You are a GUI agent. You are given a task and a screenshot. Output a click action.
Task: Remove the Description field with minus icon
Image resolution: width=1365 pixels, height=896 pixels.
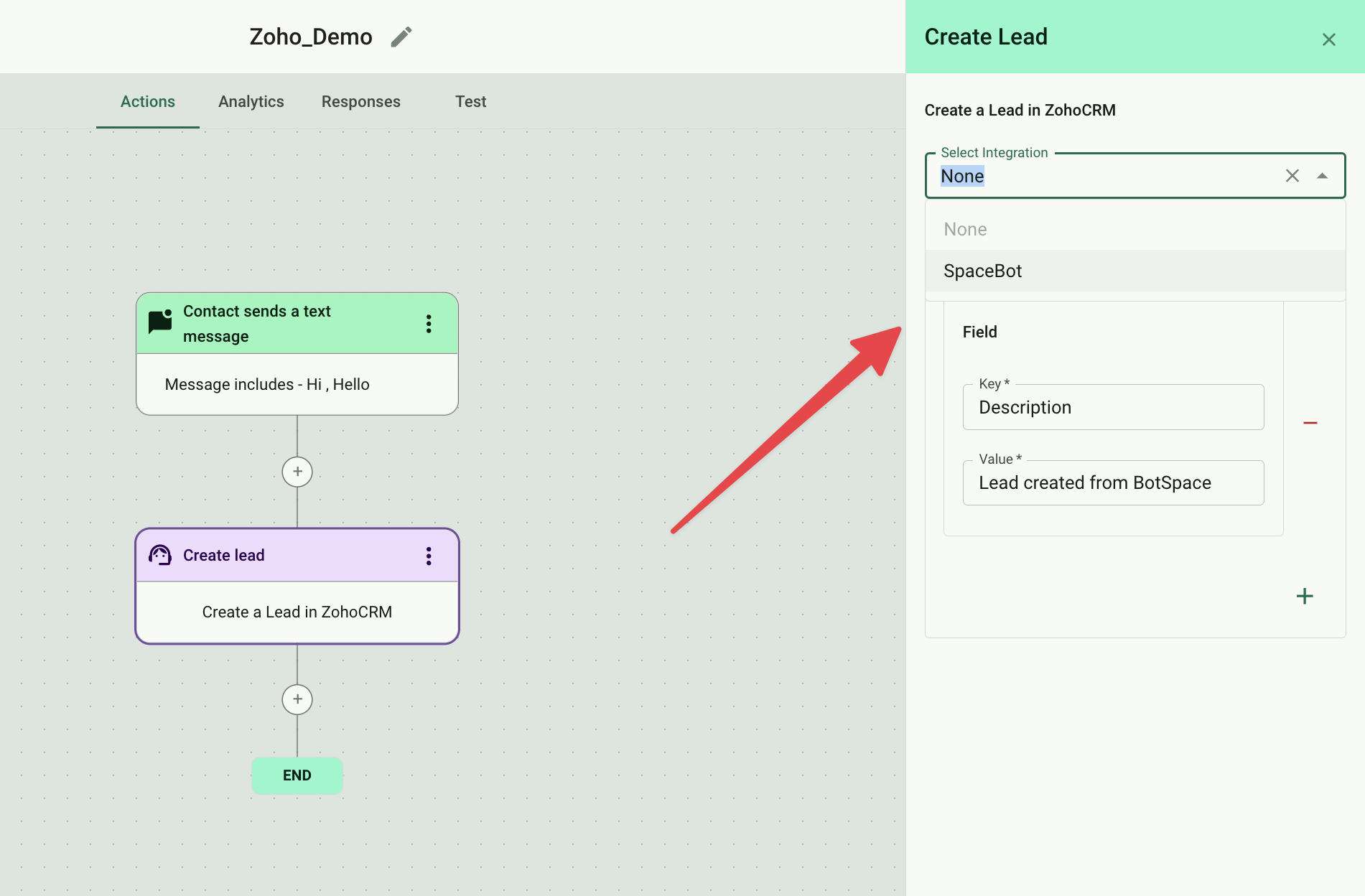pyautogui.click(x=1310, y=423)
